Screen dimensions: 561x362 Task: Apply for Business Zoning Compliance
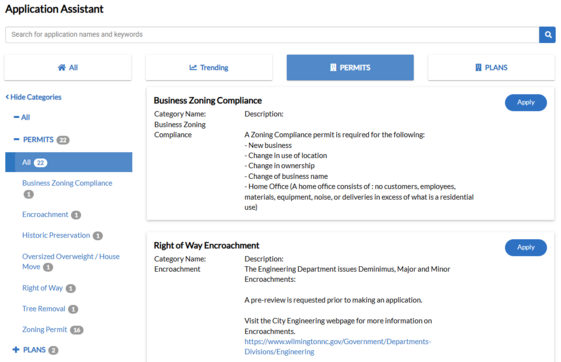point(526,103)
